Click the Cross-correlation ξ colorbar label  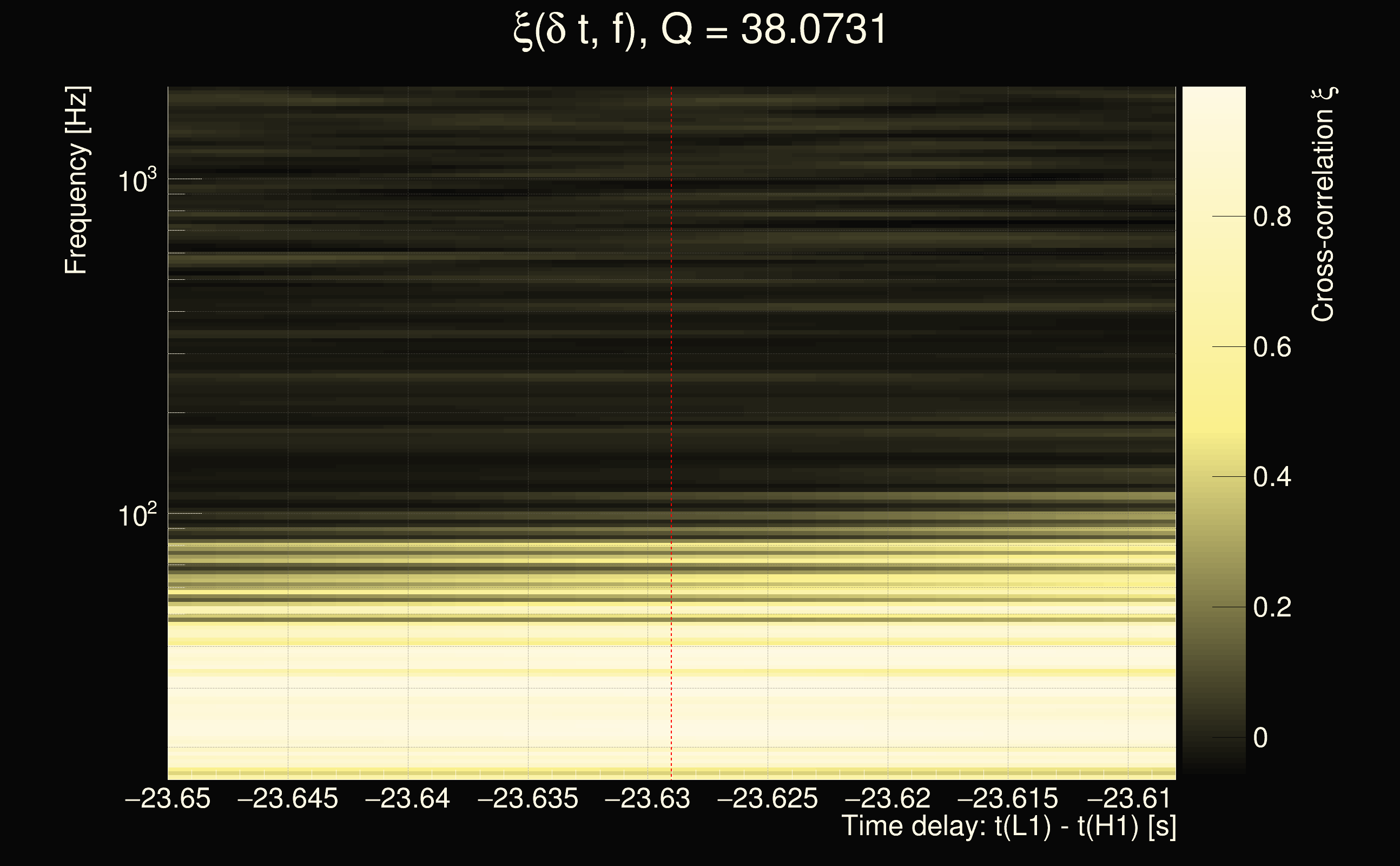pos(1323,205)
